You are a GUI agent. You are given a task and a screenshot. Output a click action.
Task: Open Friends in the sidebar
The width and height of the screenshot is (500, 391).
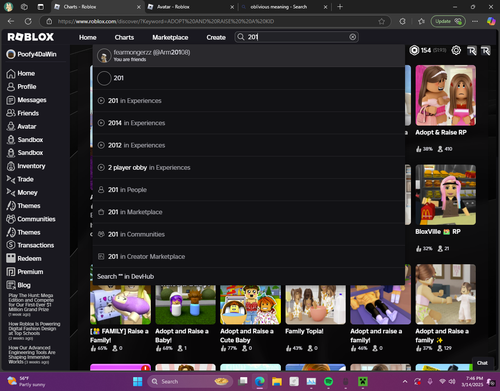pos(22,113)
